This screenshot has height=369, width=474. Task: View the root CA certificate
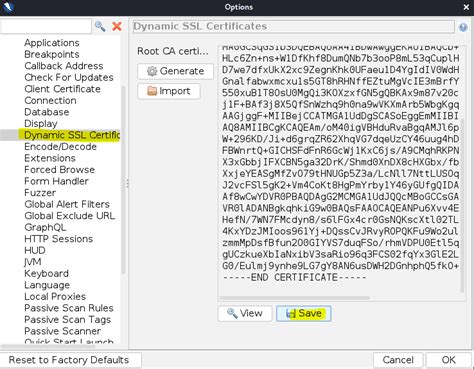pyautogui.click(x=245, y=313)
